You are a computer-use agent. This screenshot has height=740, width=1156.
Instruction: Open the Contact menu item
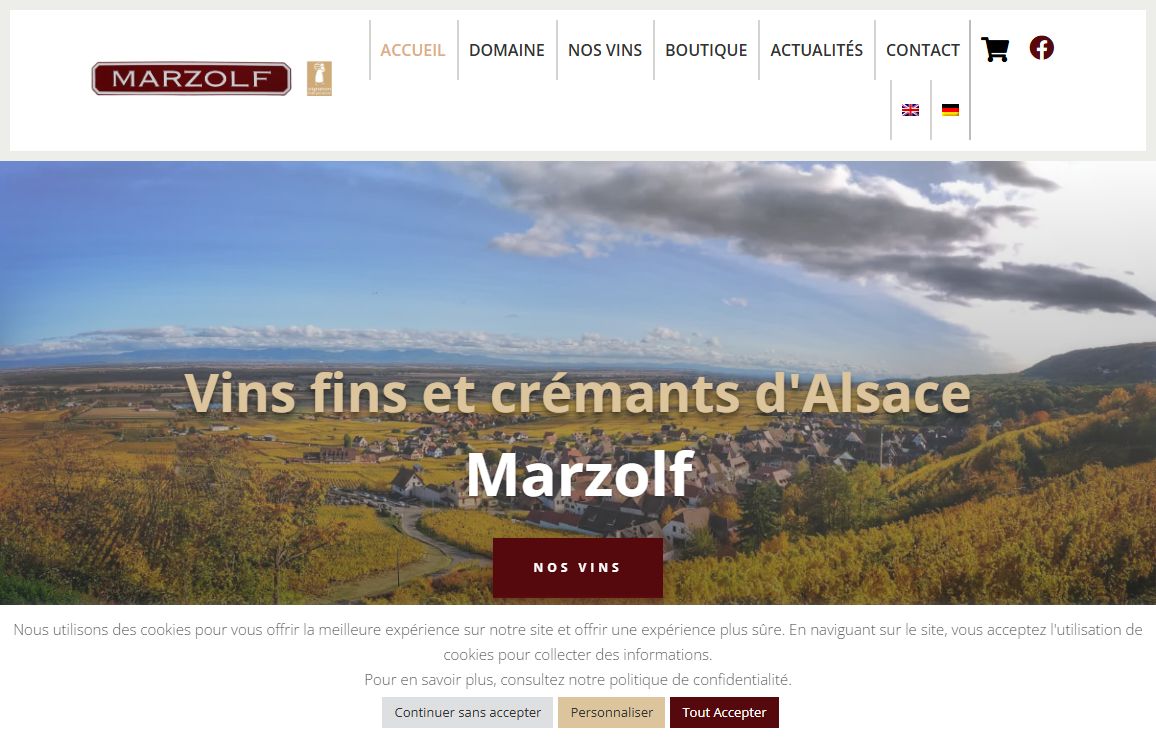[922, 50]
